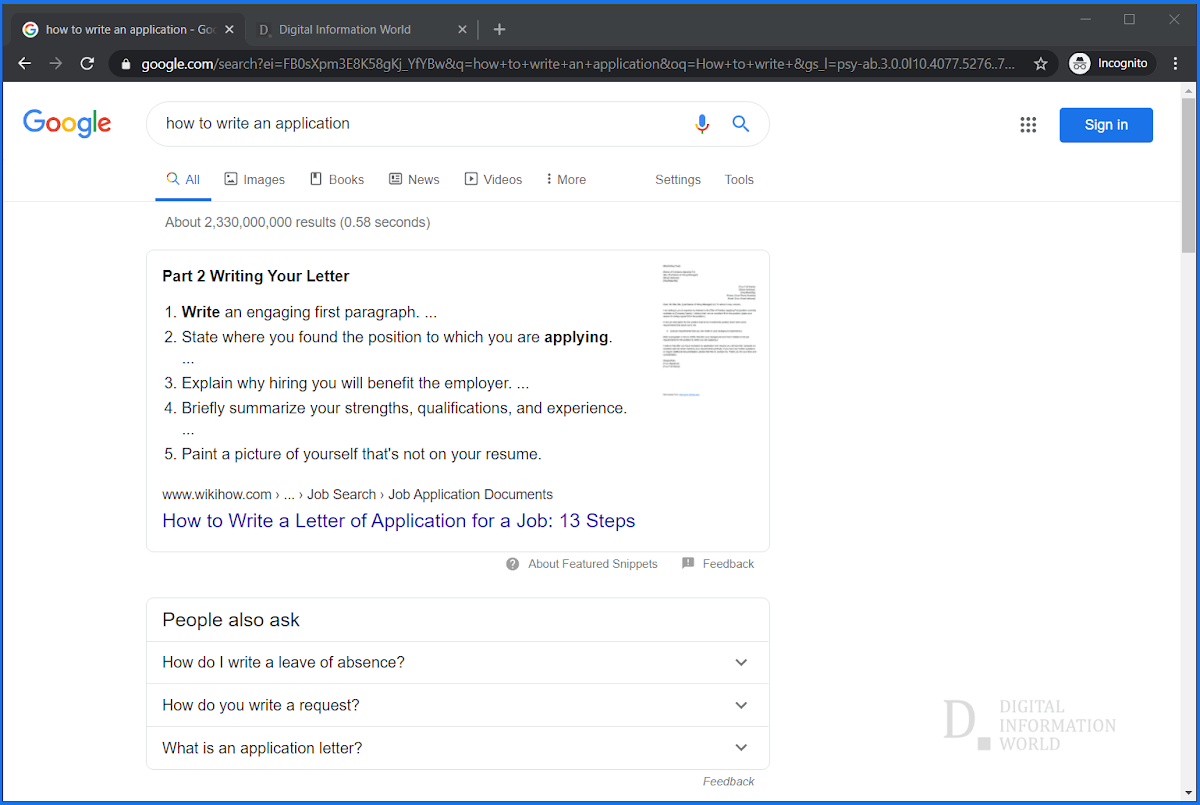Click the page vertical scrollbar thumb
Image resolution: width=1200 pixels, height=805 pixels.
click(1188, 175)
